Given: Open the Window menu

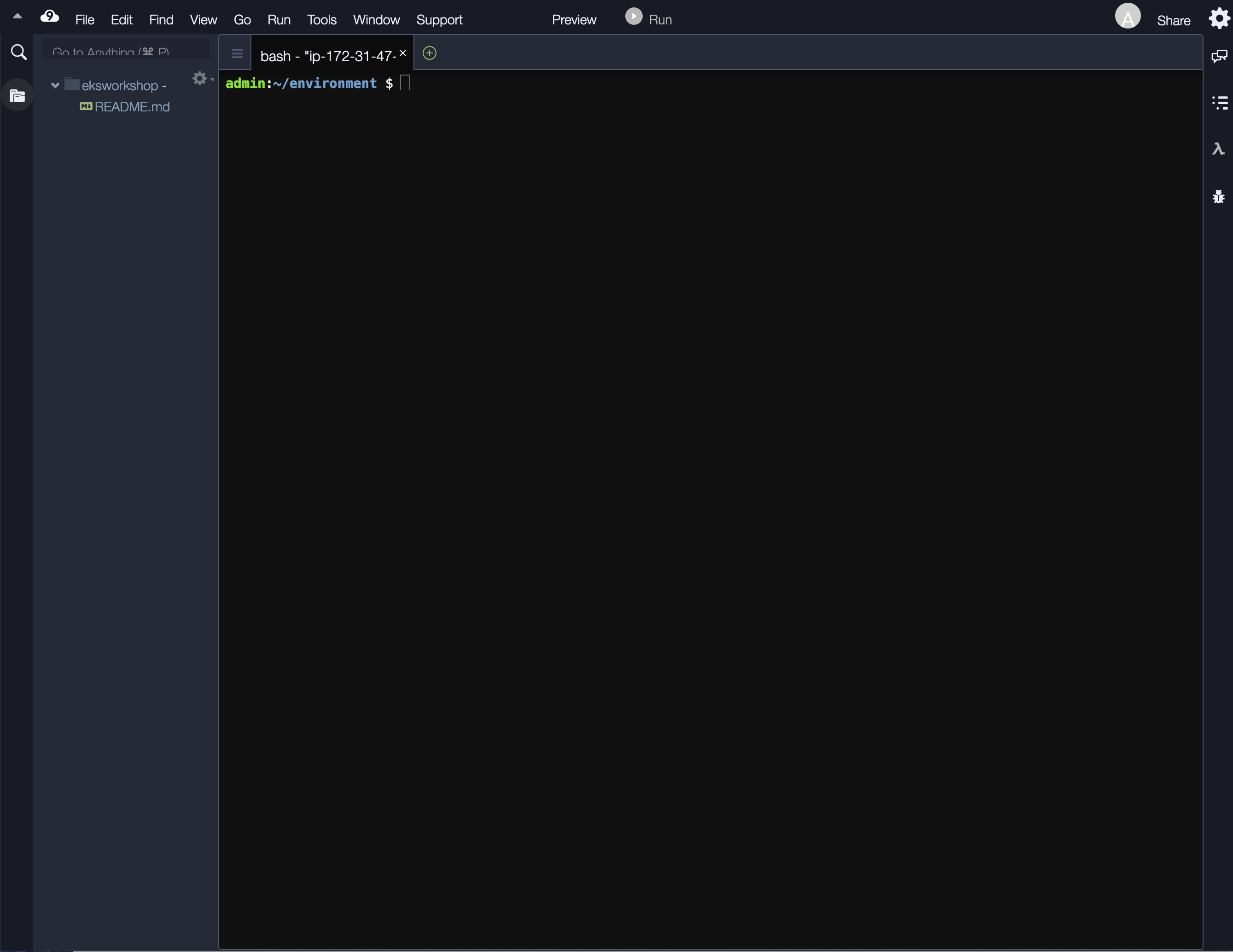Looking at the screenshot, I should click(x=376, y=20).
